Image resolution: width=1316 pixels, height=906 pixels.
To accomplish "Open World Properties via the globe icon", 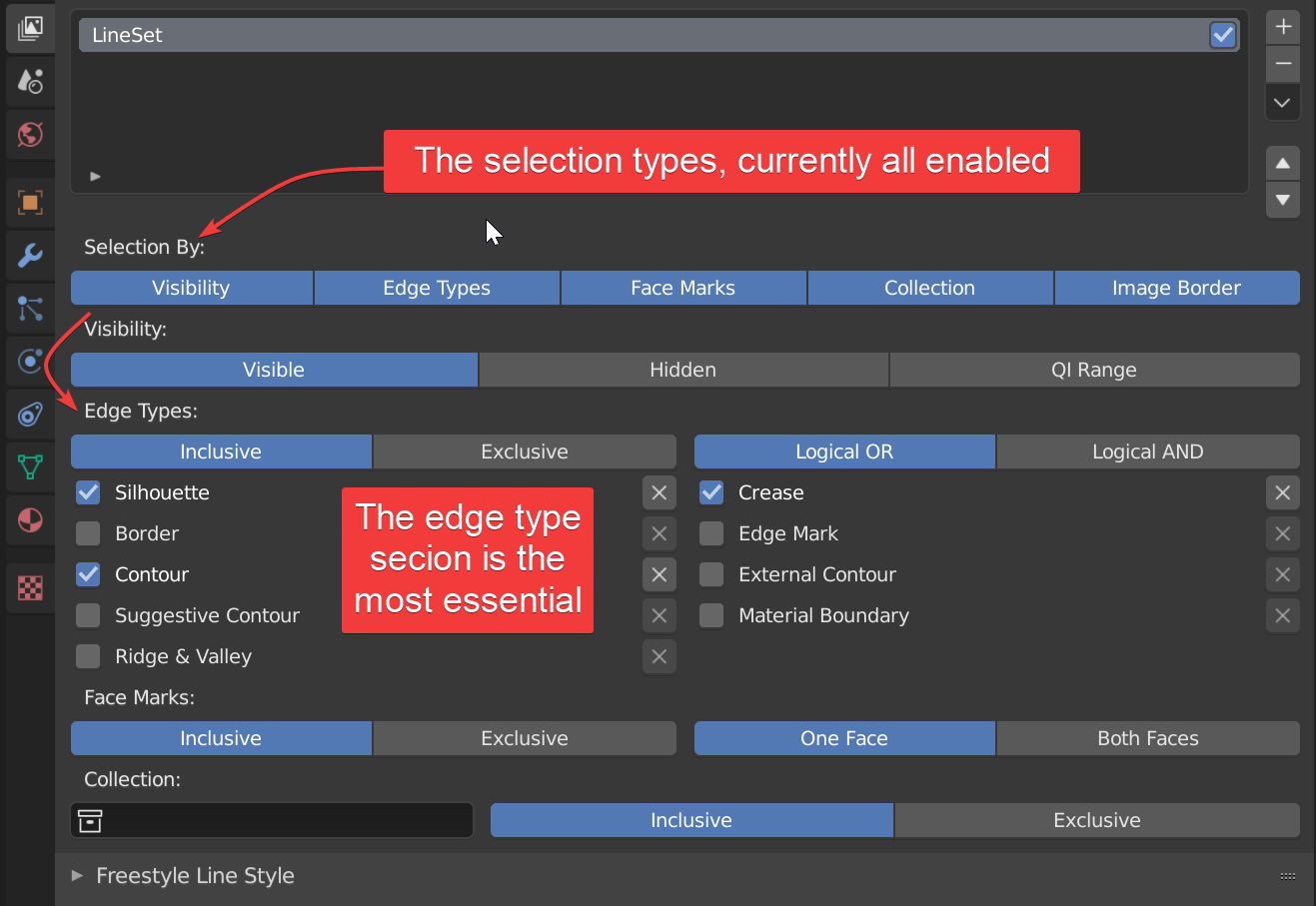I will click(x=30, y=133).
